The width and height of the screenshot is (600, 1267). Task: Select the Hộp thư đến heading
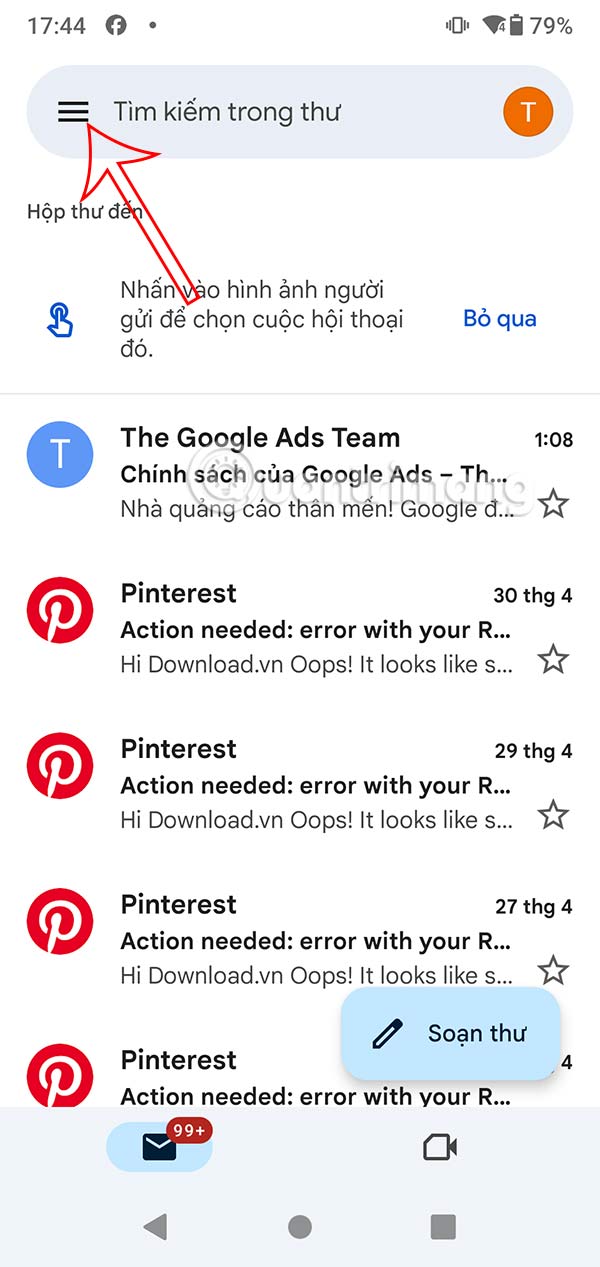pos(83,211)
